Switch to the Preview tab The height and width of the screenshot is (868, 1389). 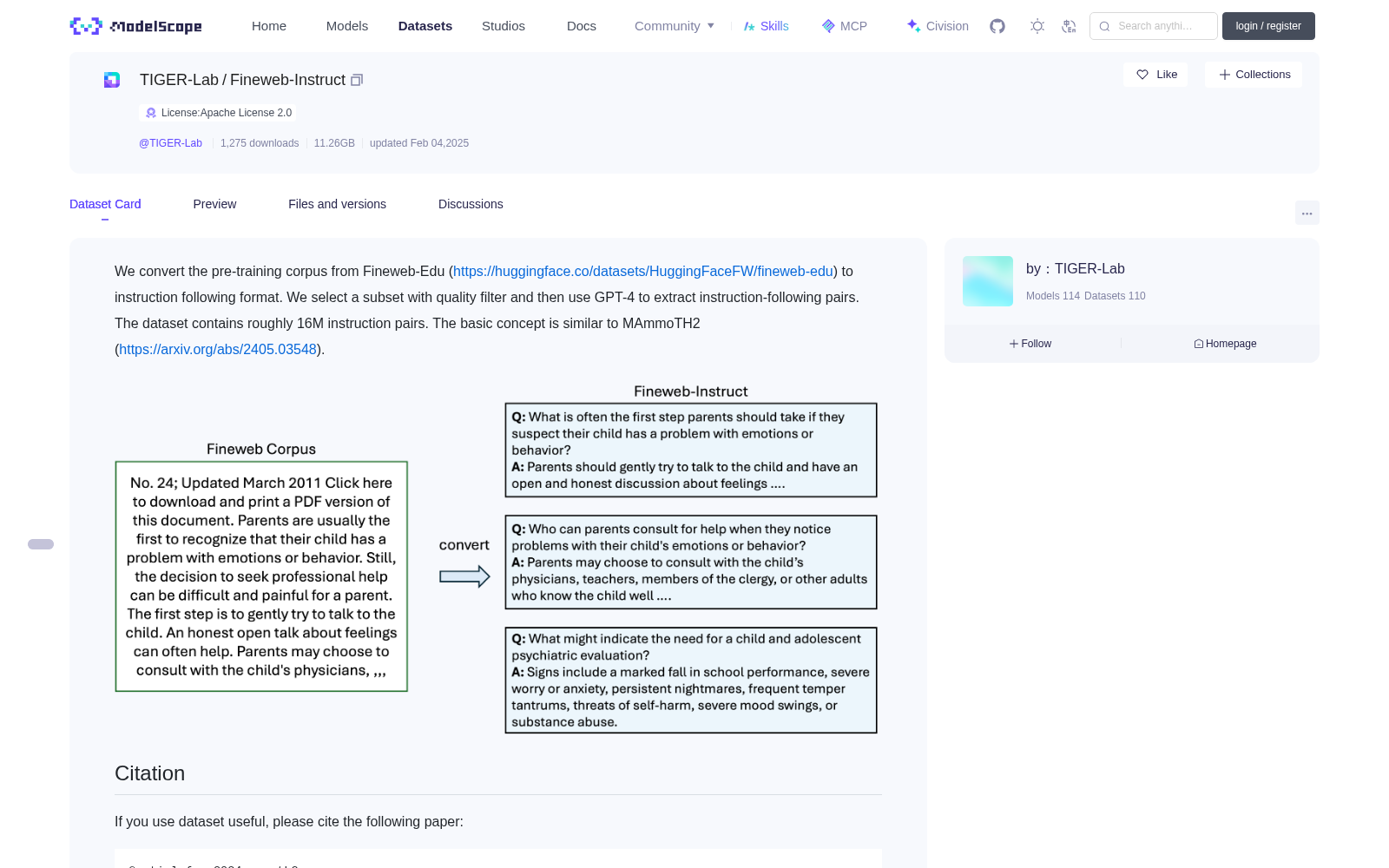pos(214,204)
